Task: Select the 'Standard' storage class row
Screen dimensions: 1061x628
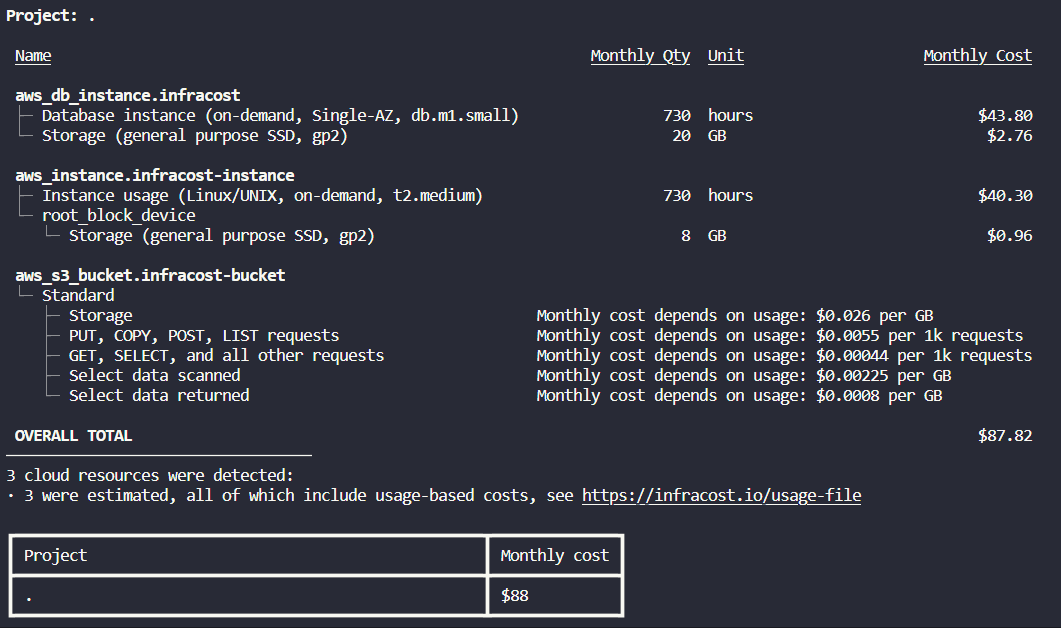Action: 78,296
